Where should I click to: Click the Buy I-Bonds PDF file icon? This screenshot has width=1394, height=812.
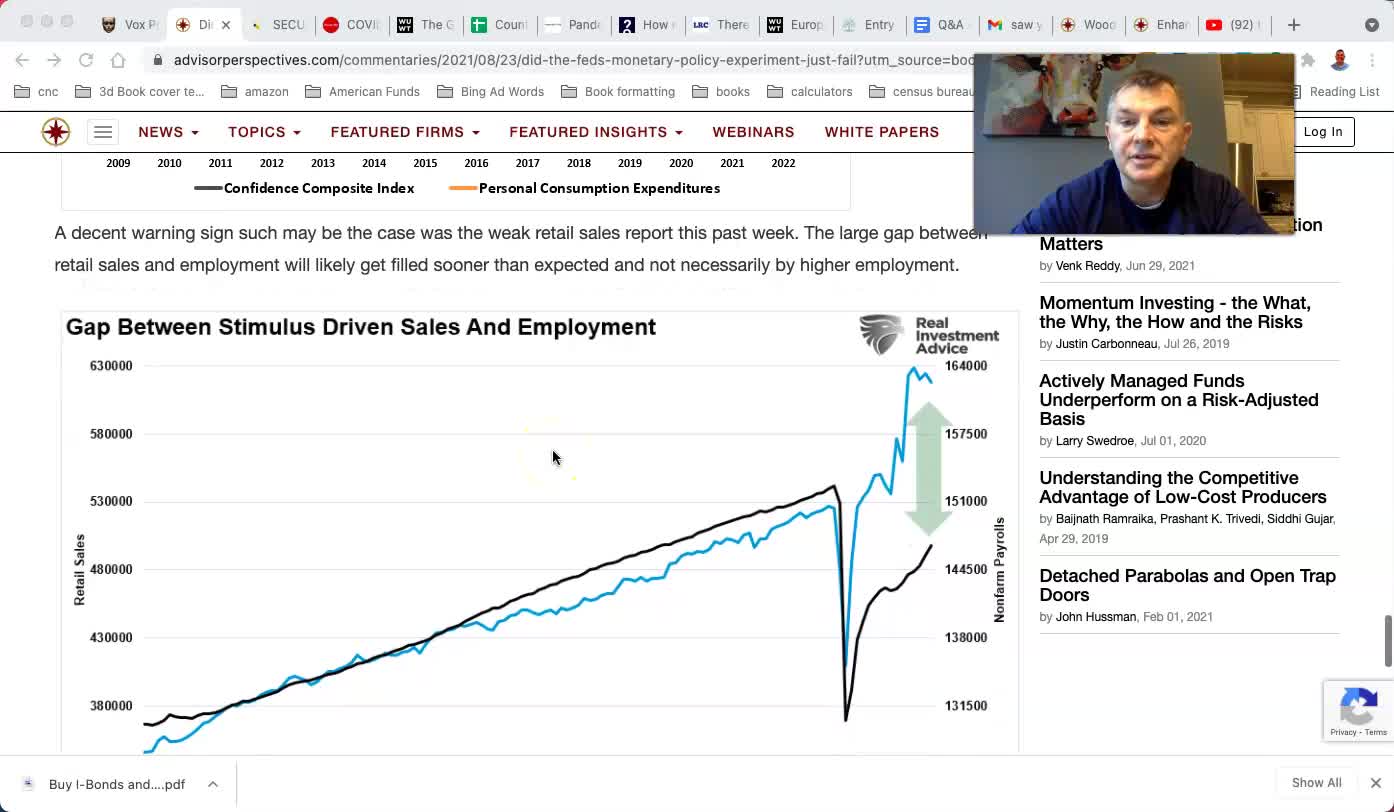(x=28, y=784)
